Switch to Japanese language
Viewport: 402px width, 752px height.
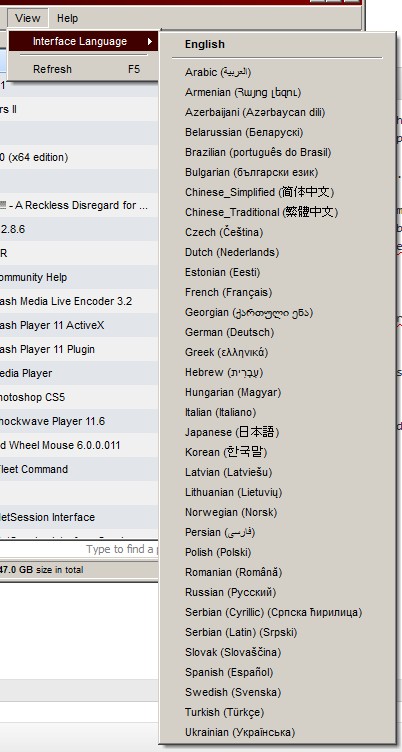pos(277,432)
